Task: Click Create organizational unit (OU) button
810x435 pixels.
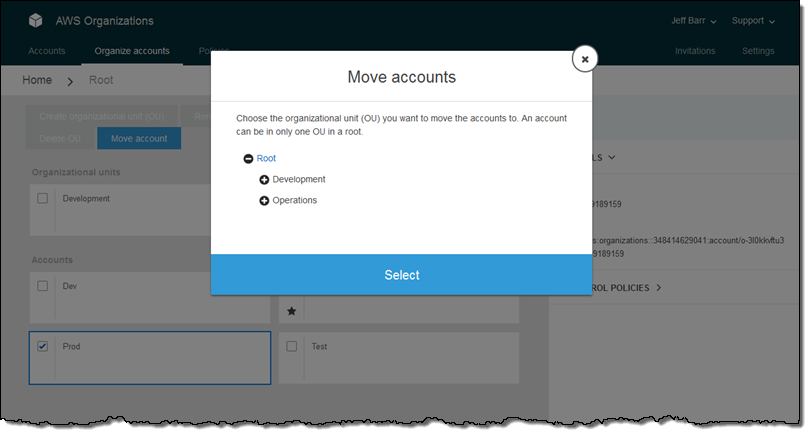Action: coord(102,116)
